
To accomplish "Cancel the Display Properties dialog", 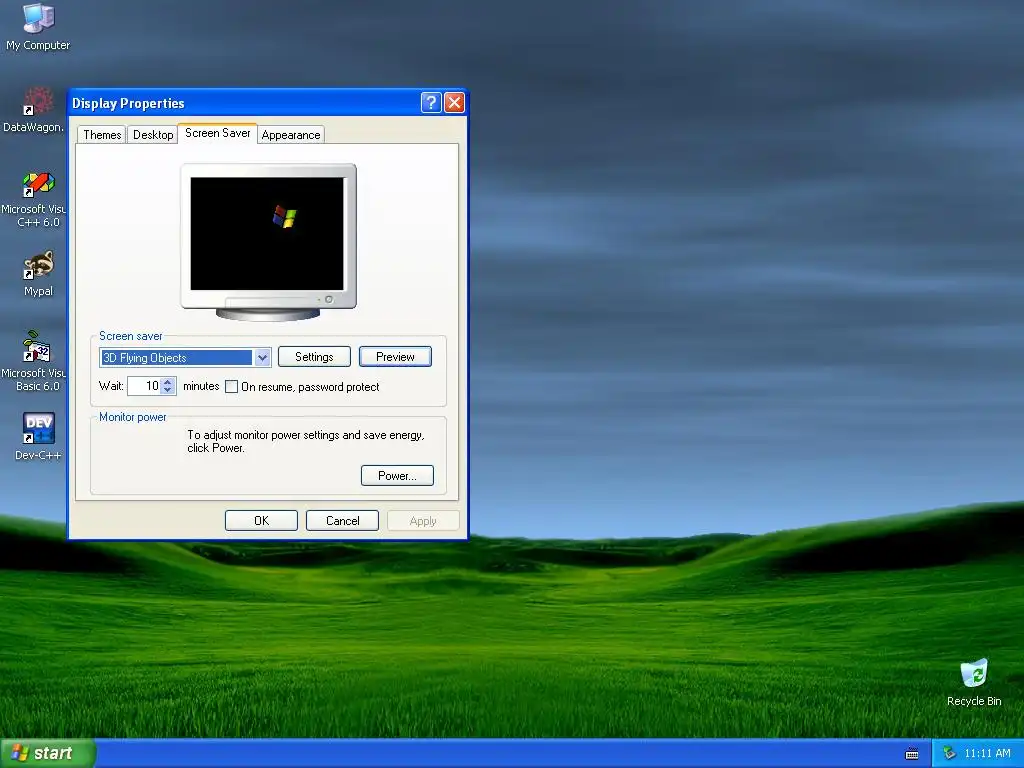I will pos(342,520).
